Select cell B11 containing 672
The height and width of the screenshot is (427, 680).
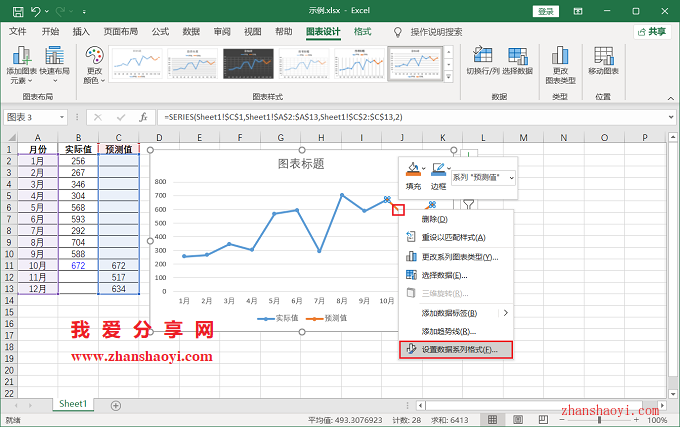[78, 265]
